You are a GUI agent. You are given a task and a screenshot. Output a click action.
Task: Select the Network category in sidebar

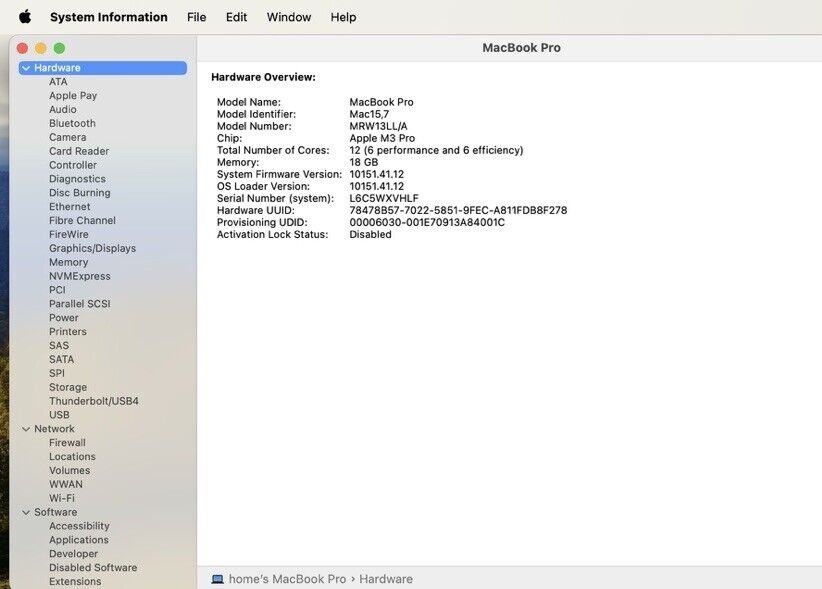(54, 429)
